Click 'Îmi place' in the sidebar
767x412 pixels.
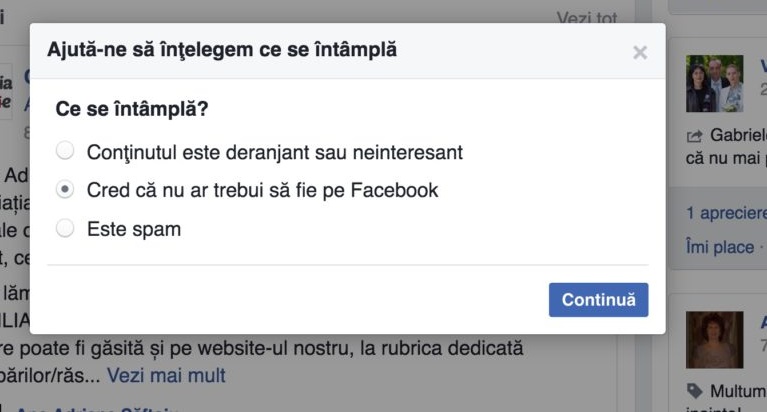[720, 247]
